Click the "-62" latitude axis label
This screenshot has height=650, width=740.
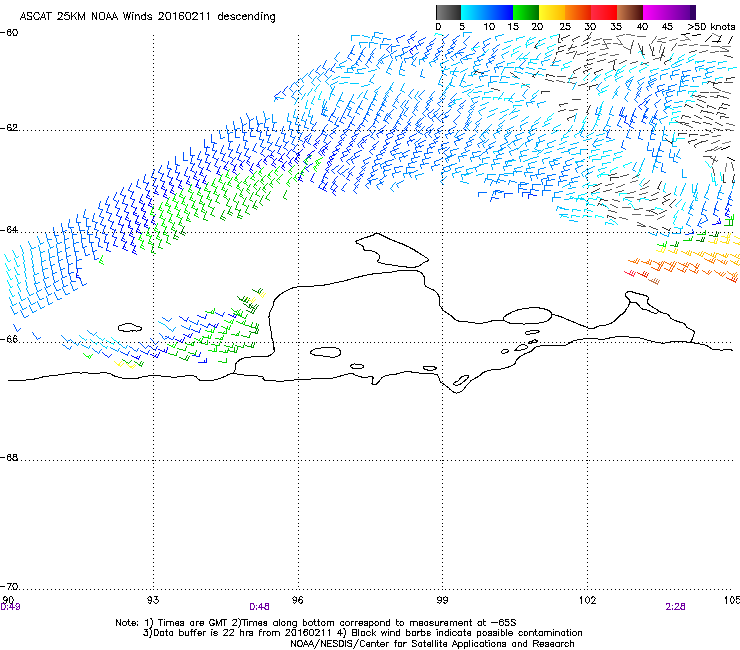coord(9,128)
